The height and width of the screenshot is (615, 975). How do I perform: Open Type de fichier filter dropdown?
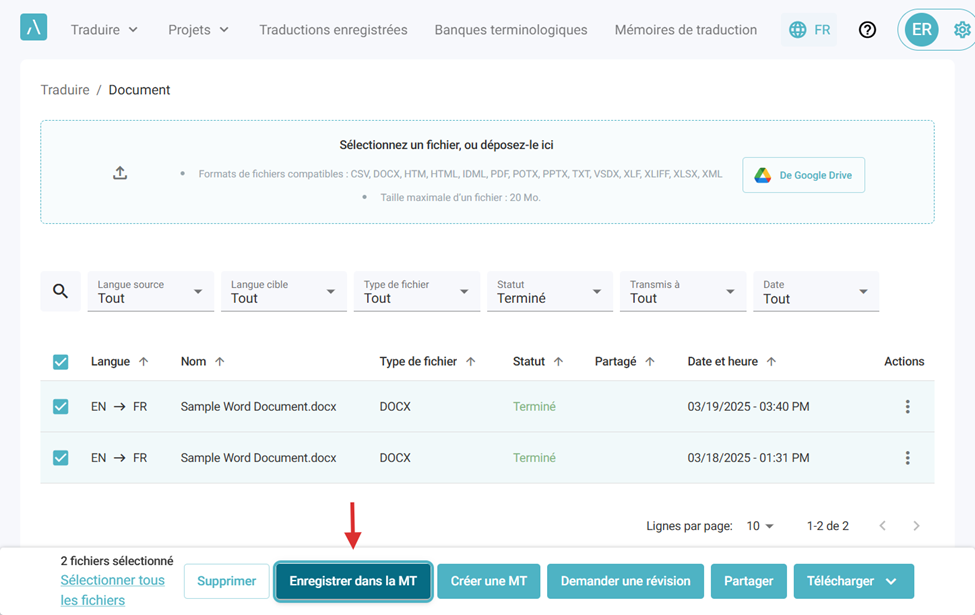point(417,291)
